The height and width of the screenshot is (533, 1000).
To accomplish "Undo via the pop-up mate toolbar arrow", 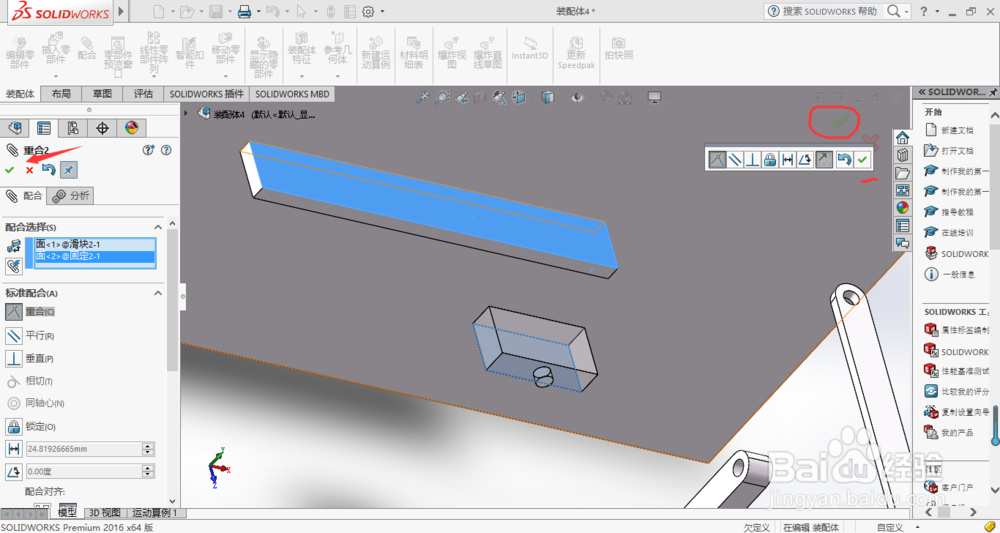I will click(x=844, y=159).
